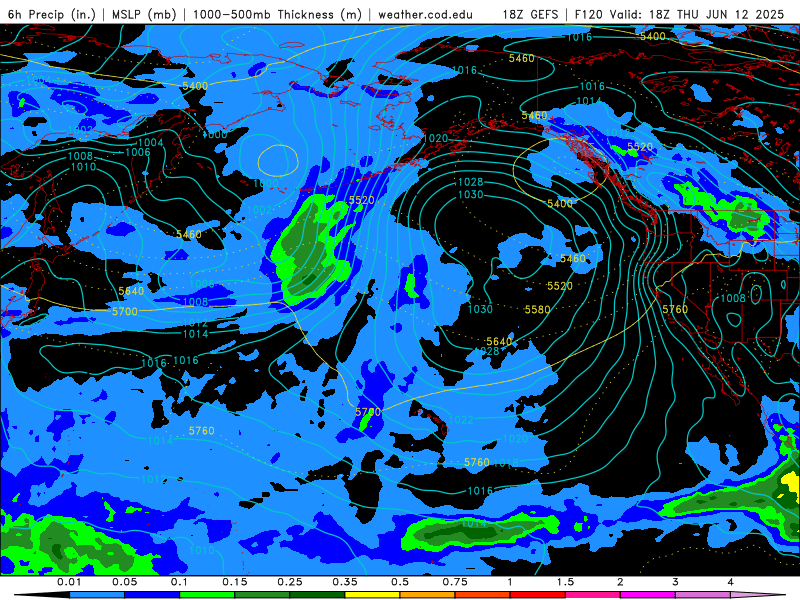Click the violet legend swatch after 3
This screenshot has height=600, width=800.
pos(703,595)
